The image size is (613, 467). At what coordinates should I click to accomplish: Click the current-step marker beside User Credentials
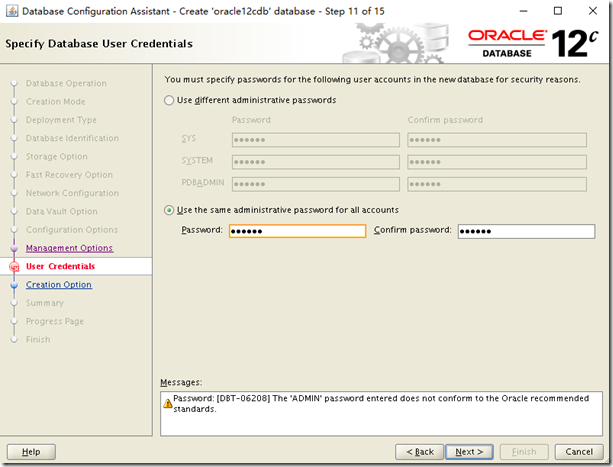(x=14, y=267)
